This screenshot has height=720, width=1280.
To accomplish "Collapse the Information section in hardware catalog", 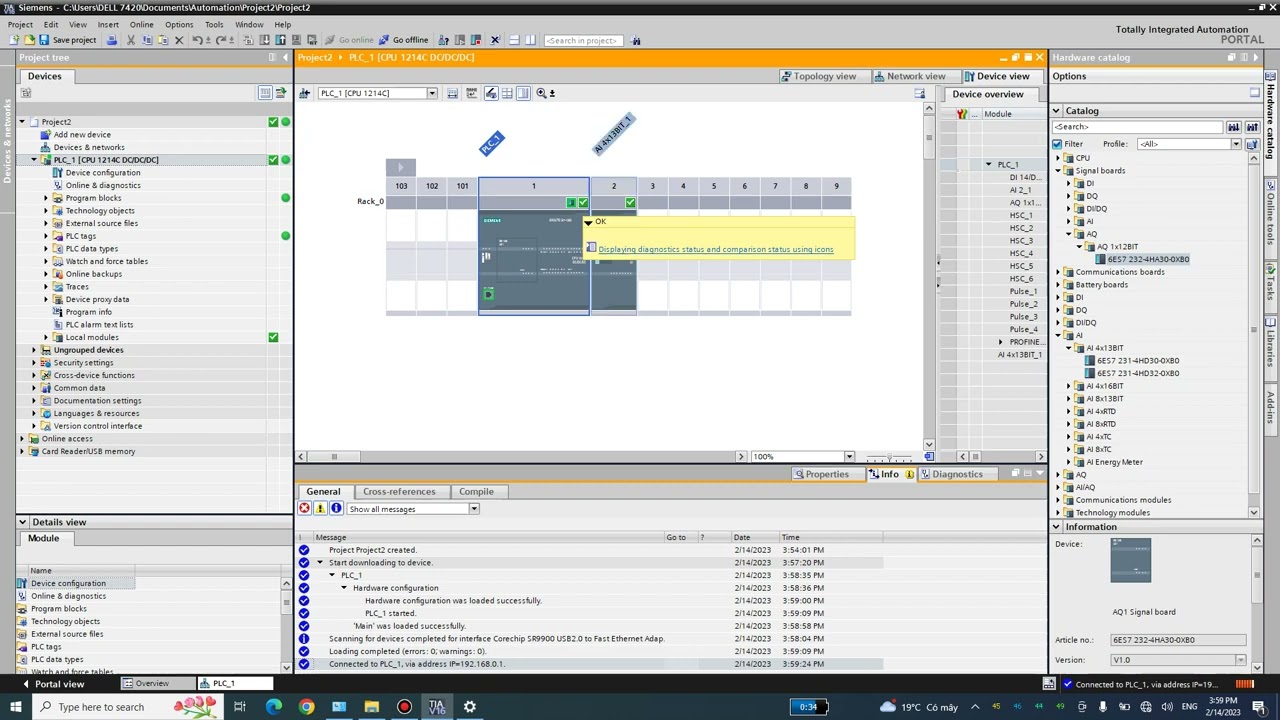I will tap(1056, 527).
